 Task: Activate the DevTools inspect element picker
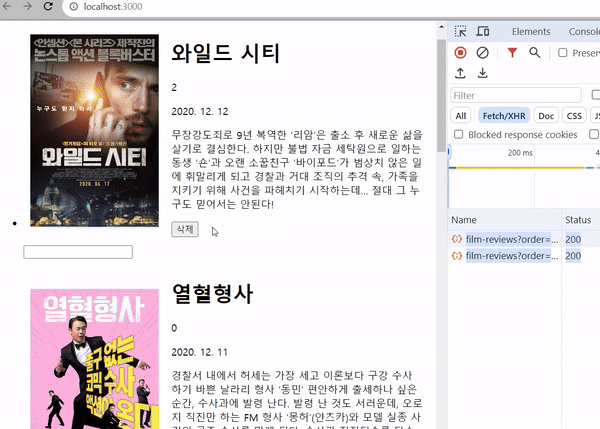click(460, 31)
